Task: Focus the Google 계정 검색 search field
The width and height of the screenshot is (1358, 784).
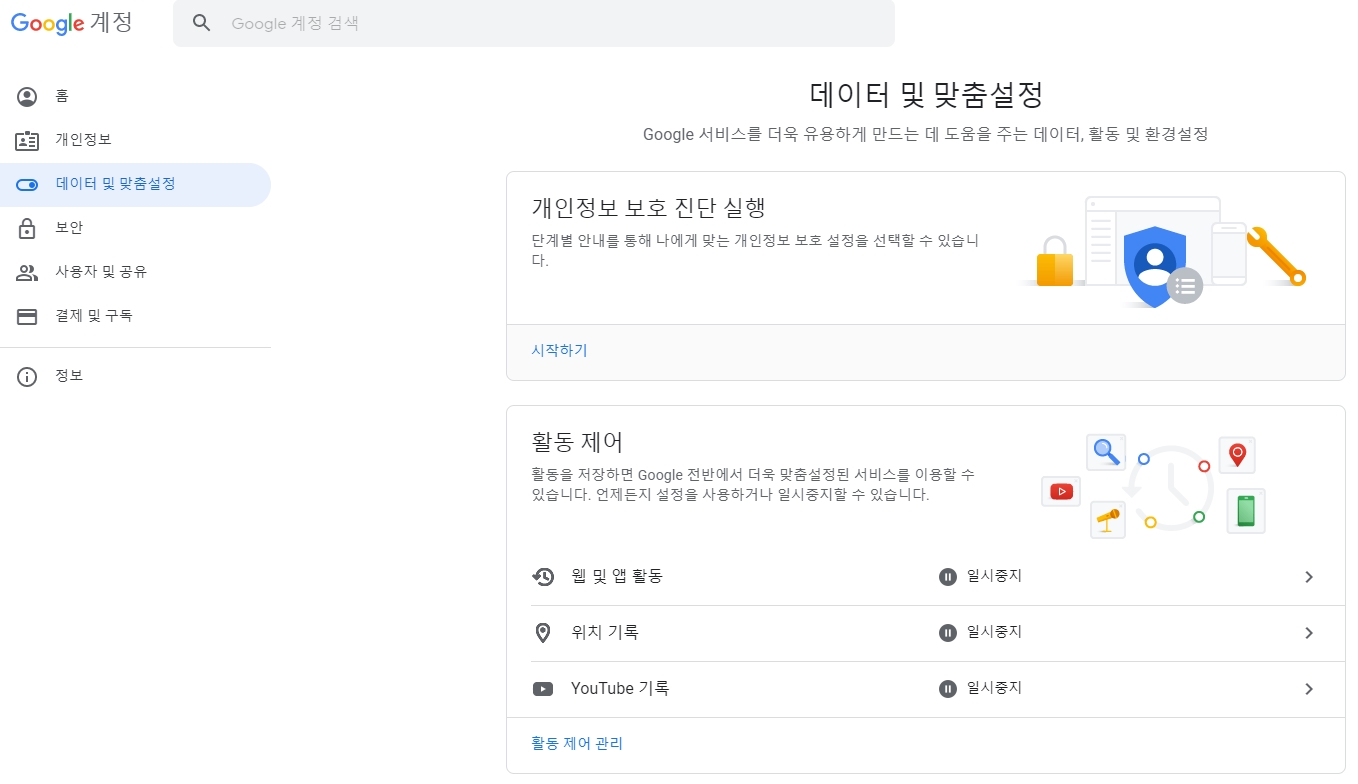Action: click(533, 23)
